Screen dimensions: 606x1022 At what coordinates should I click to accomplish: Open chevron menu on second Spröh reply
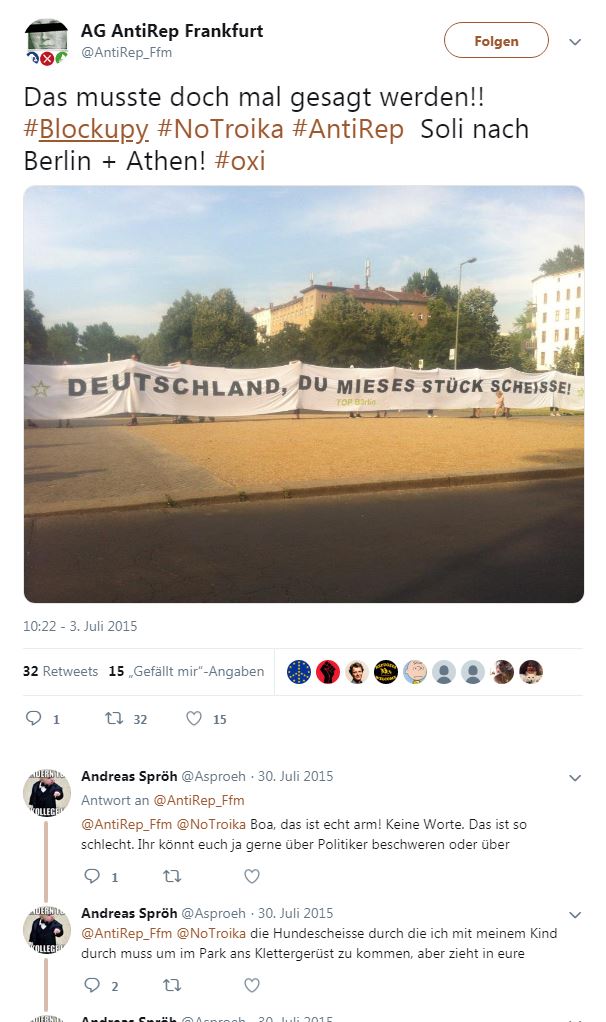tap(575, 914)
